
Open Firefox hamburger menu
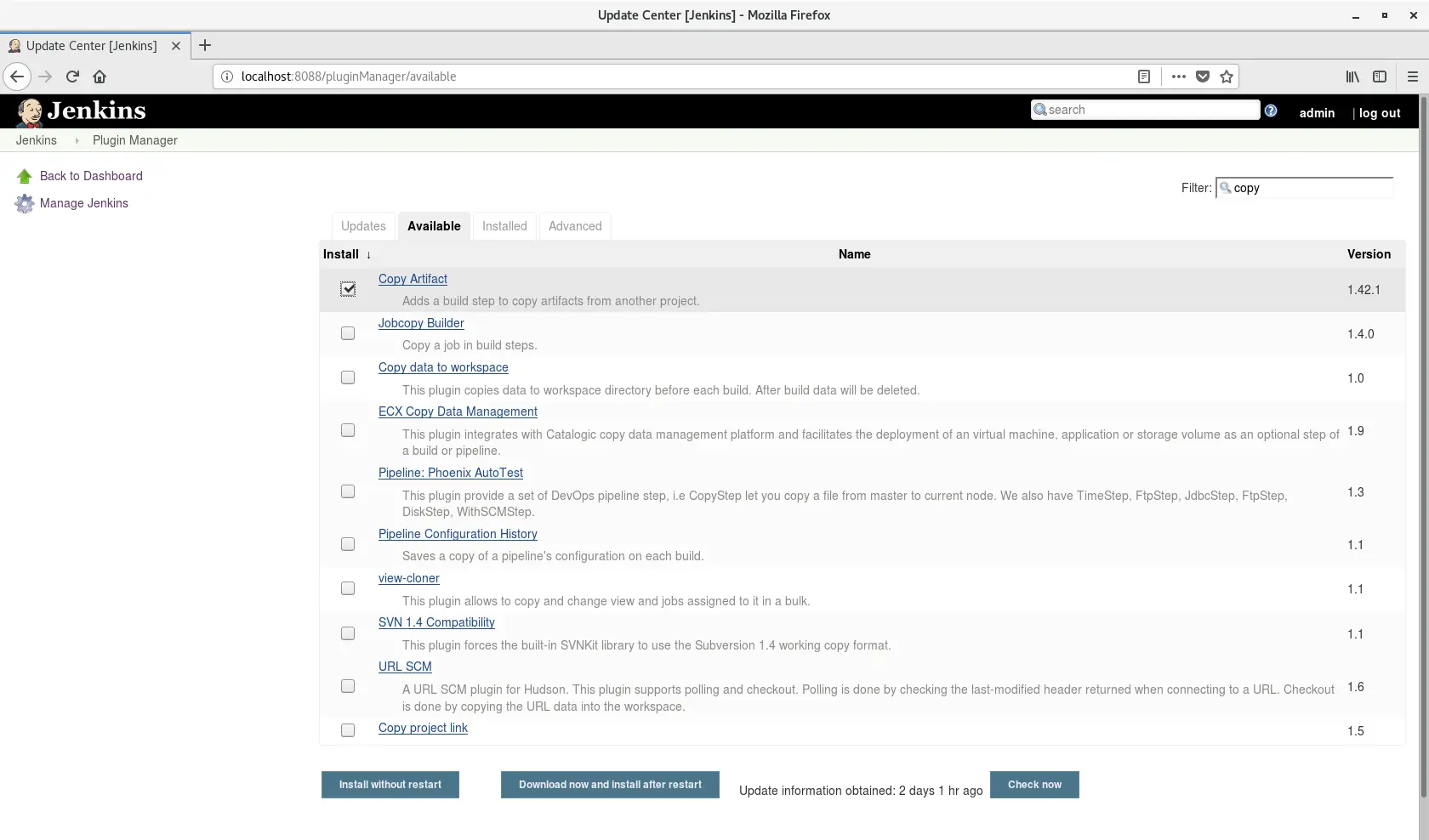(1413, 77)
